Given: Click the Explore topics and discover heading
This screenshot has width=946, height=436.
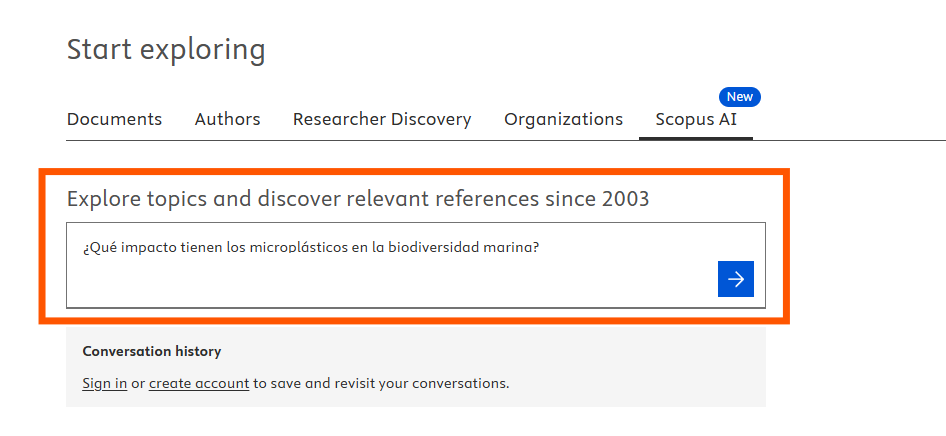Looking at the screenshot, I should [358, 199].
